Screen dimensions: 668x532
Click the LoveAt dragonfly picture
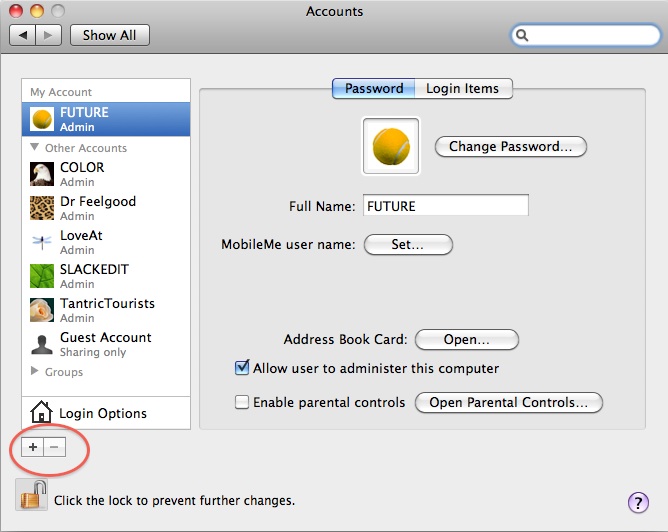pos(42,242)
